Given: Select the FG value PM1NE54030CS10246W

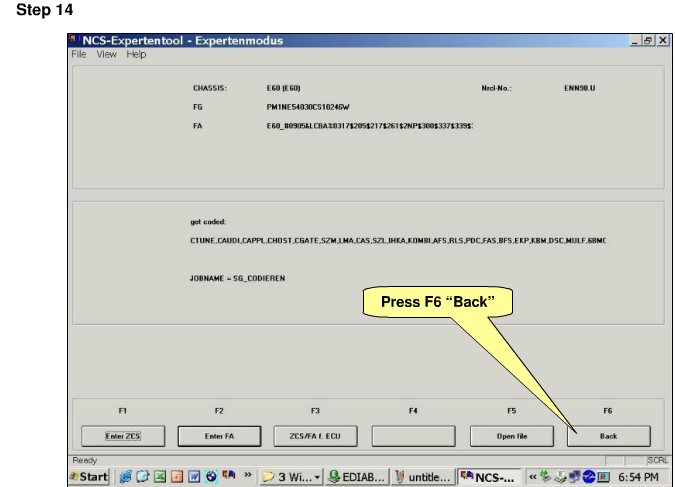Looking at the screenshot, I should click(308, 107).
